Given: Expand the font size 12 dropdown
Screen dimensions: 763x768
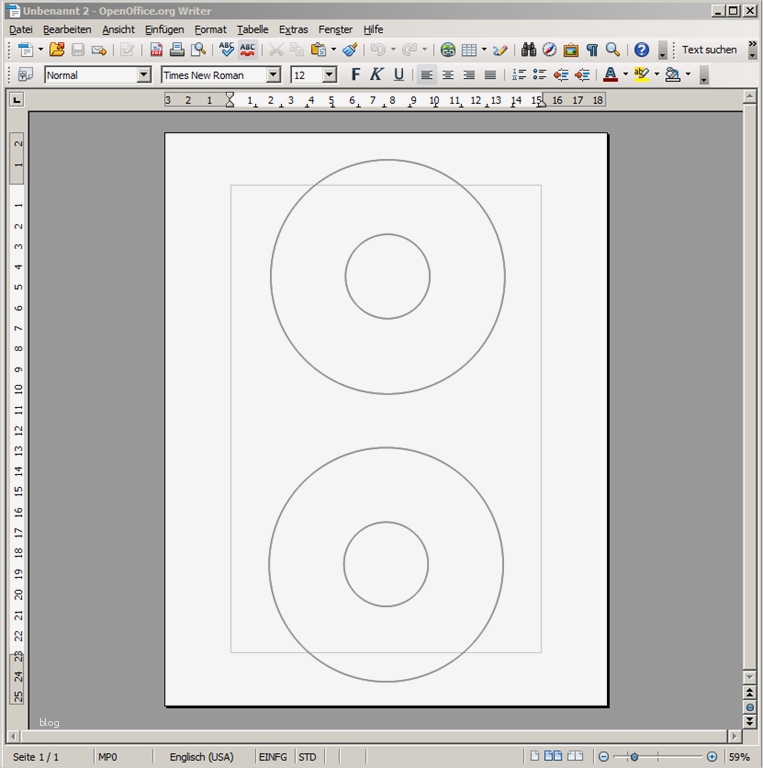Looking at the screenshot, I should (329, 75).
